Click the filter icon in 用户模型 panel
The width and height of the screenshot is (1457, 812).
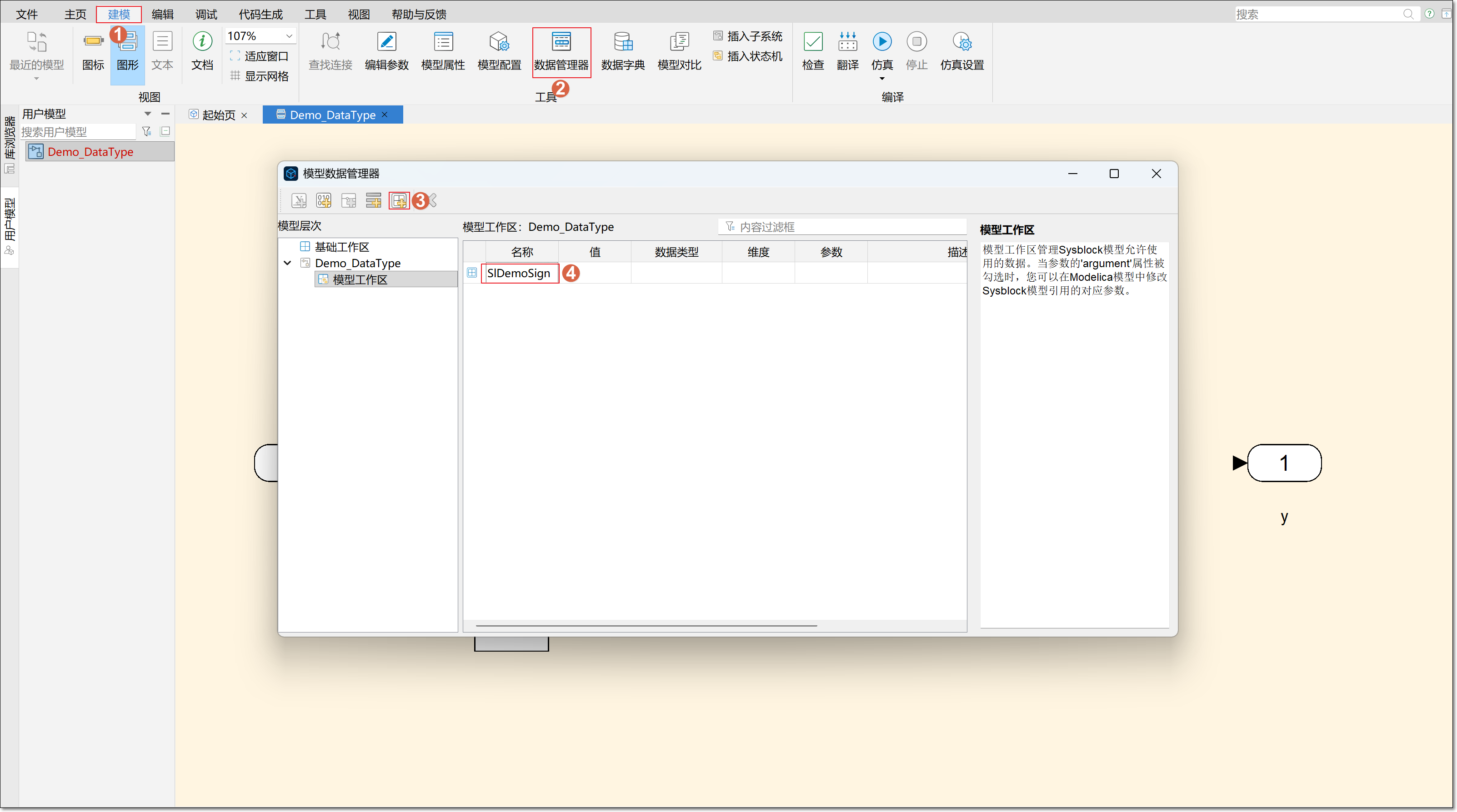click(146, 131)
